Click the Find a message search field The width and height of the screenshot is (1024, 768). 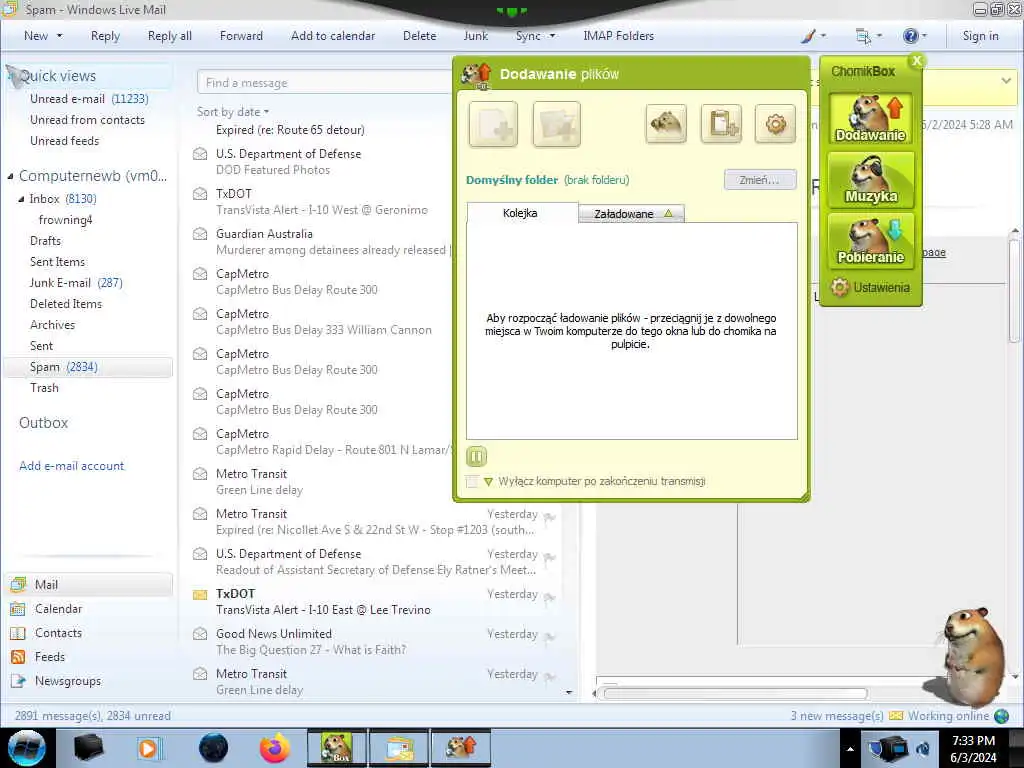(x=325, y=83)
